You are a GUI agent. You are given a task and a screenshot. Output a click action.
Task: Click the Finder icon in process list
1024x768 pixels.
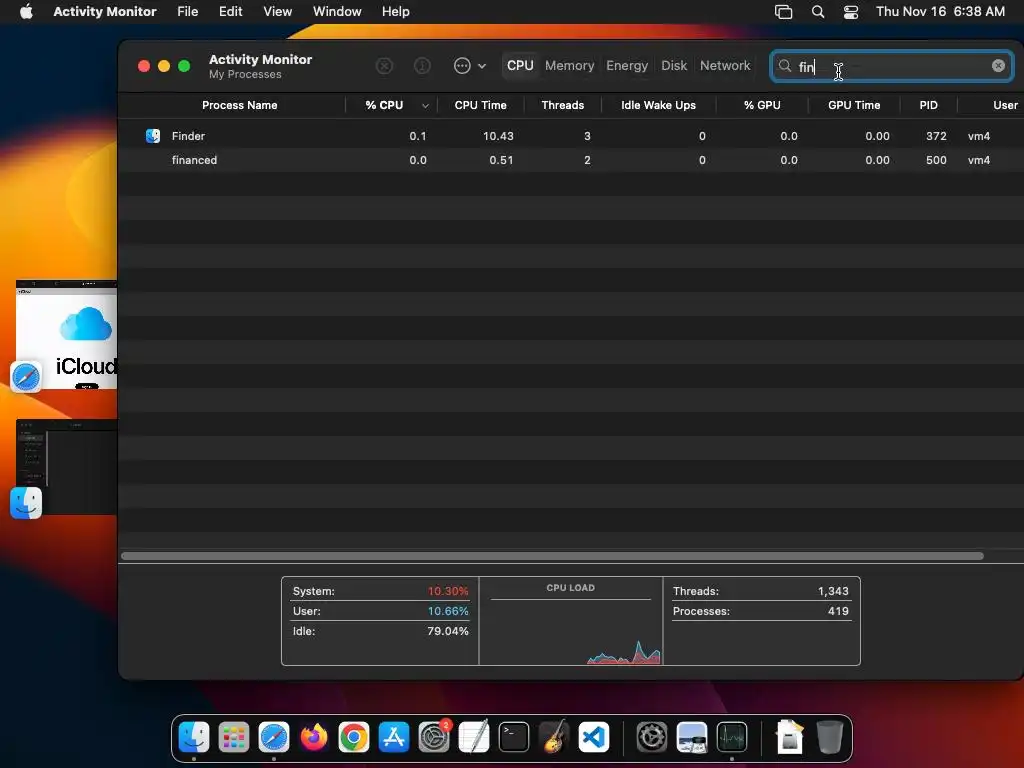click(x=153, y=136)
